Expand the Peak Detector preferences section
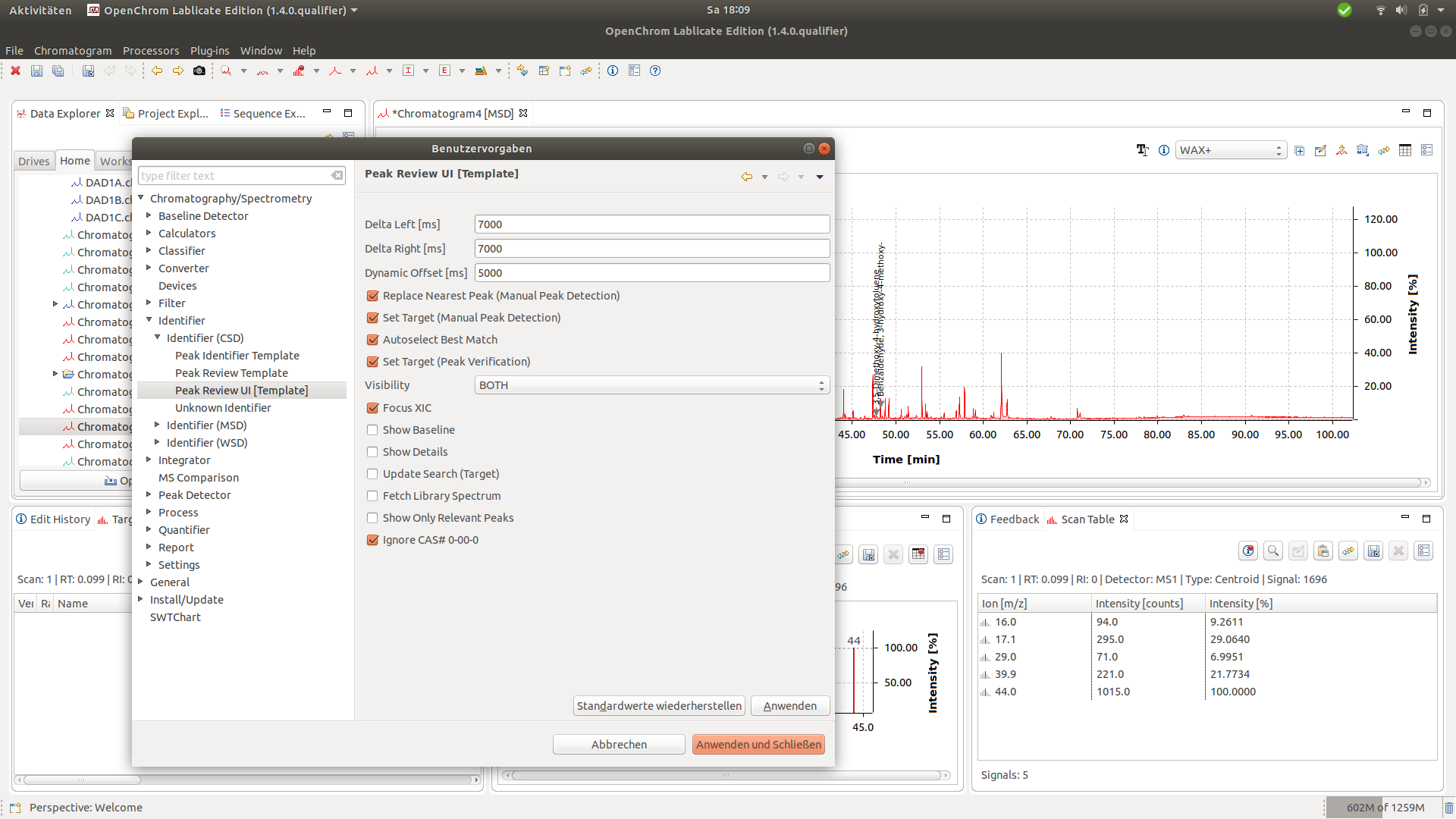 149,494
